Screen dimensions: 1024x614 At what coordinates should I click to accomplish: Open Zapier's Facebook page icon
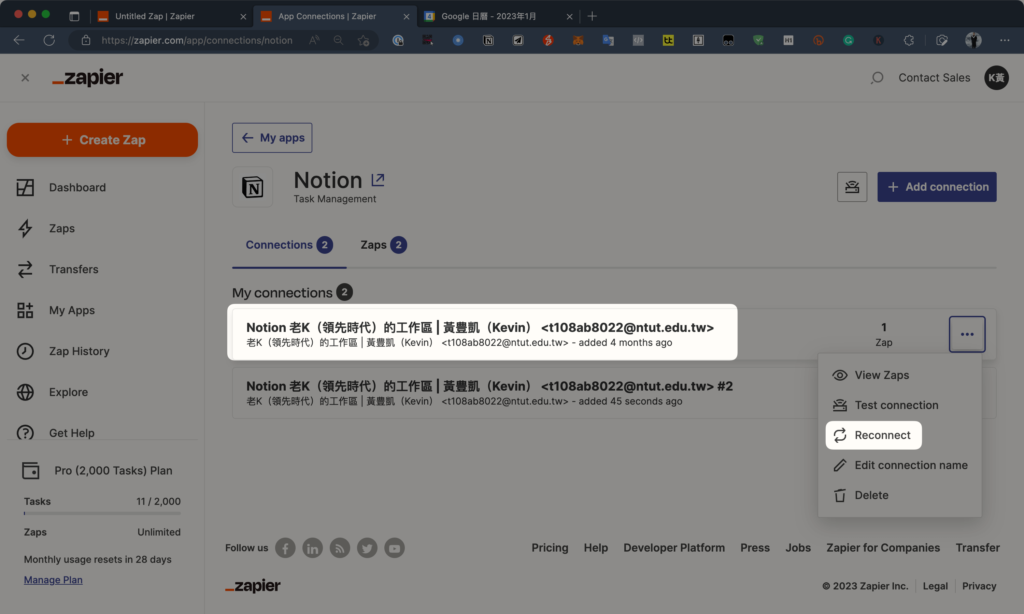[285, 548]
